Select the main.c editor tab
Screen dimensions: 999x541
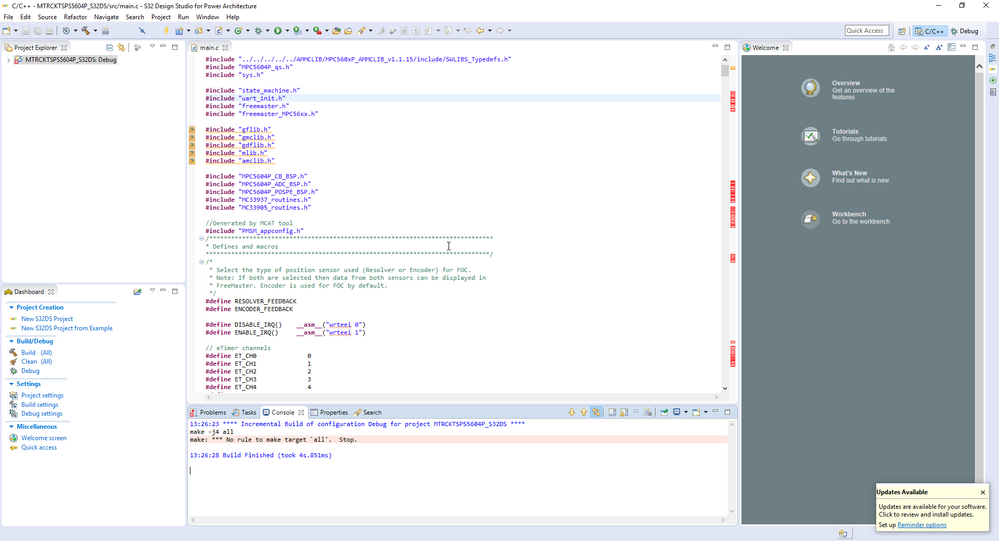pyautogui.click(x=209, y=48)
